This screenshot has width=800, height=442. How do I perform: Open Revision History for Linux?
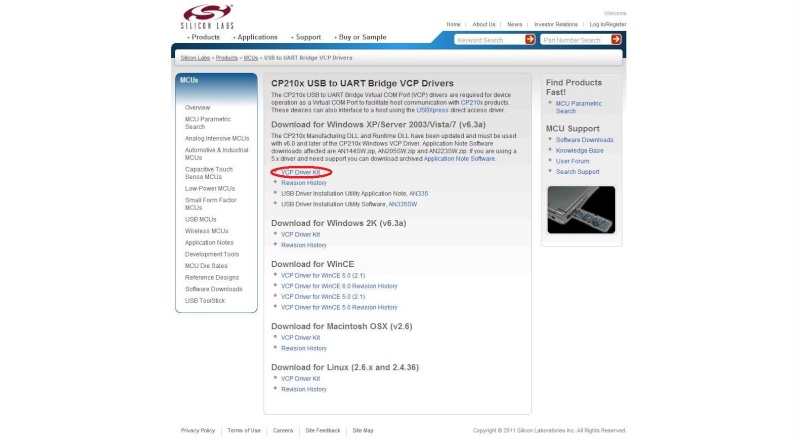(x=304, y=389)
